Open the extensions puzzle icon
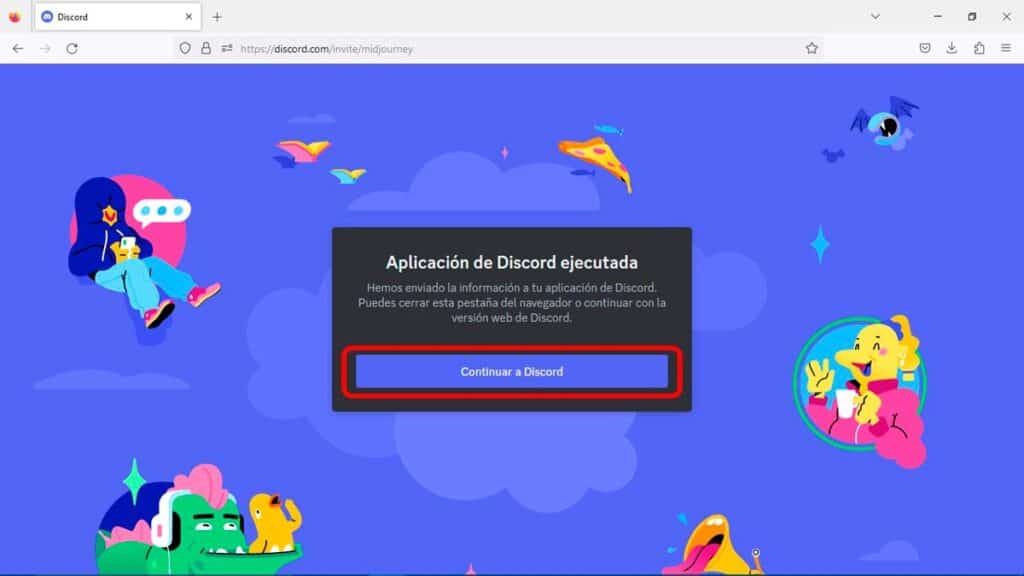Image resolution: width=1024 pixels, height=576 pixels. pos(979,48)
